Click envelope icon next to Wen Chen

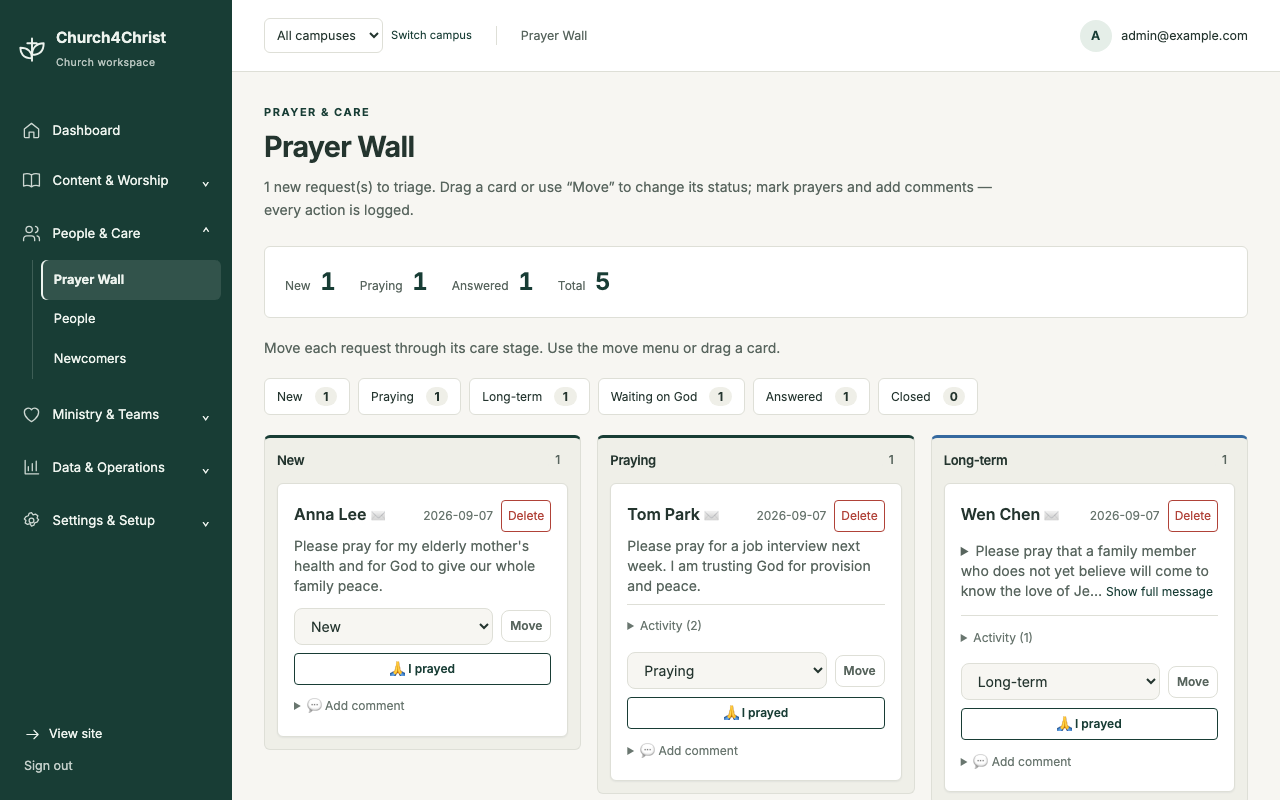tap(1052, 516)
